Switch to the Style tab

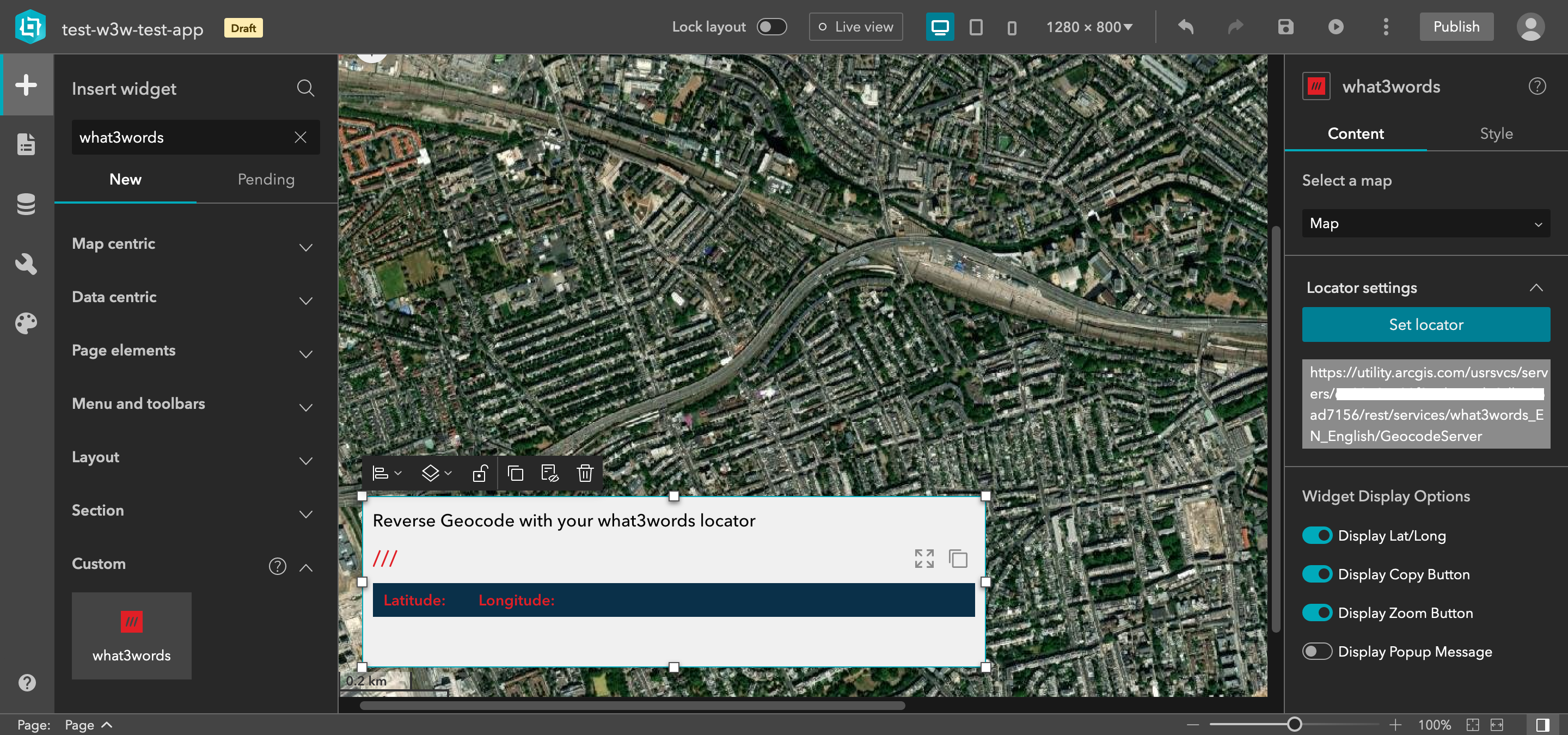1495,133
